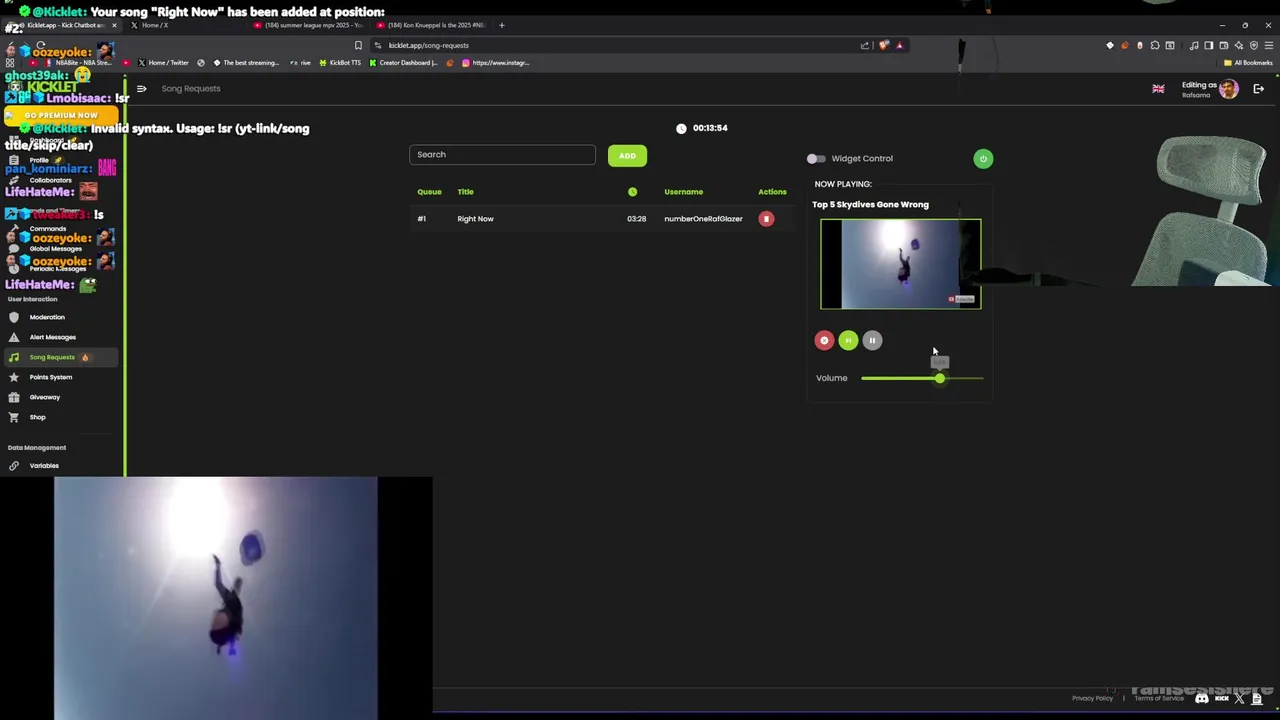Open the Leo AI sparkle icon

(x=1239, y=45)
